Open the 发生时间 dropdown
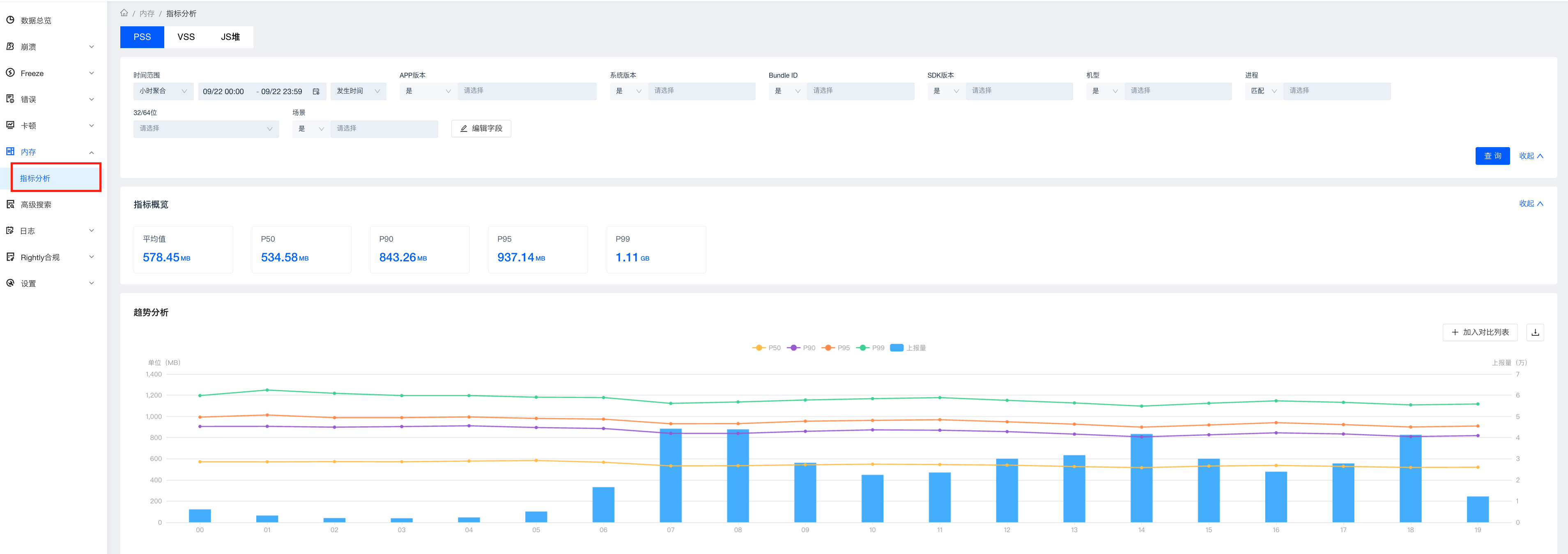The height and width of the screenshot is (554, 1568). (x=358, y=91)
